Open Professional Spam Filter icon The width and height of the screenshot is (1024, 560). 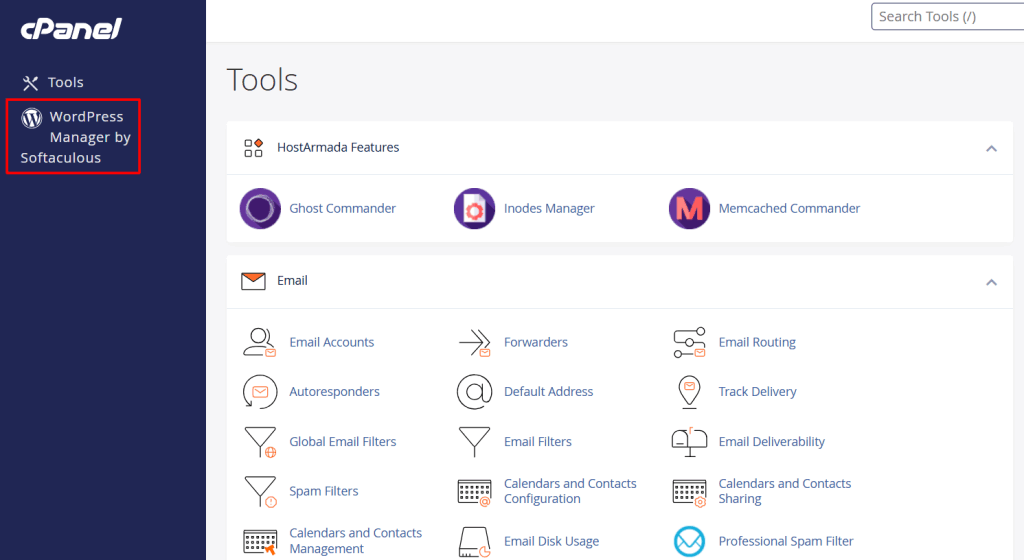[x=689, y=542]
